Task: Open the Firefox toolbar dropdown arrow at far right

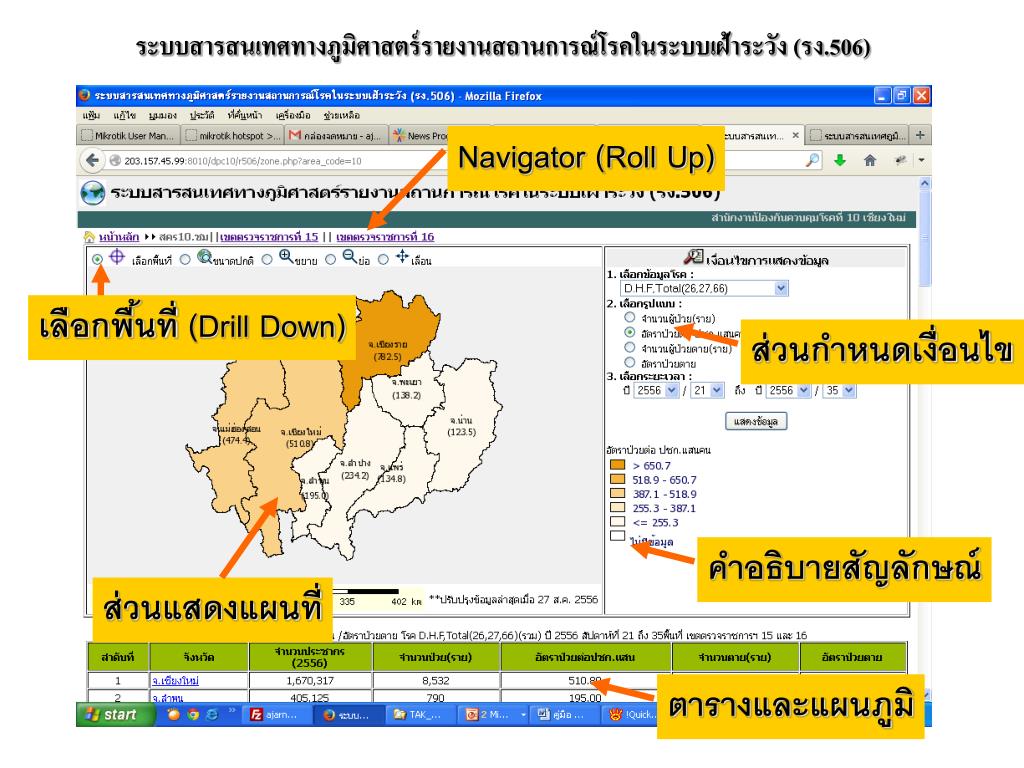Action: (921, 160)
